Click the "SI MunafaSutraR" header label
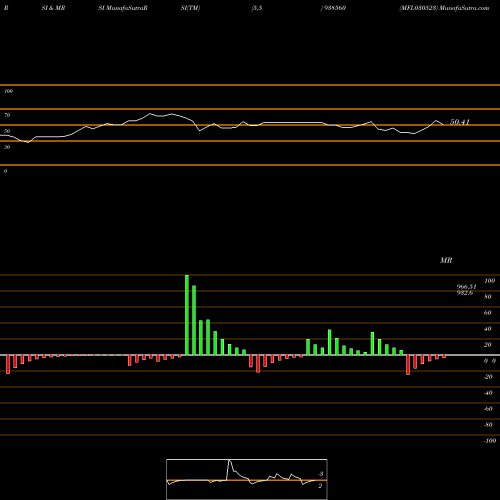 pyautogui.click(x=123, y=8)
